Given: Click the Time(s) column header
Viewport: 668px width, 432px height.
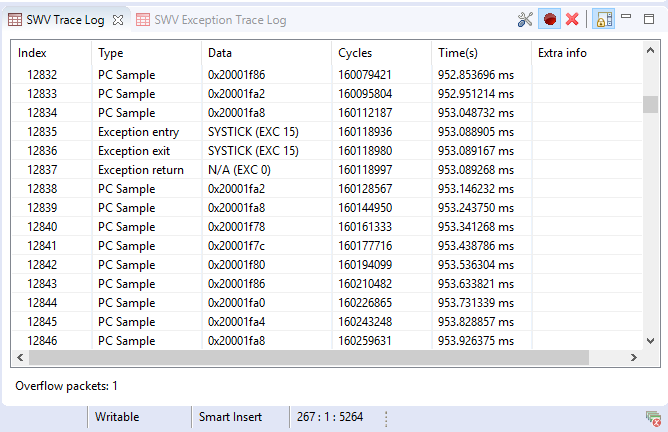Looking at the screenshot, I should click(480, 52).
